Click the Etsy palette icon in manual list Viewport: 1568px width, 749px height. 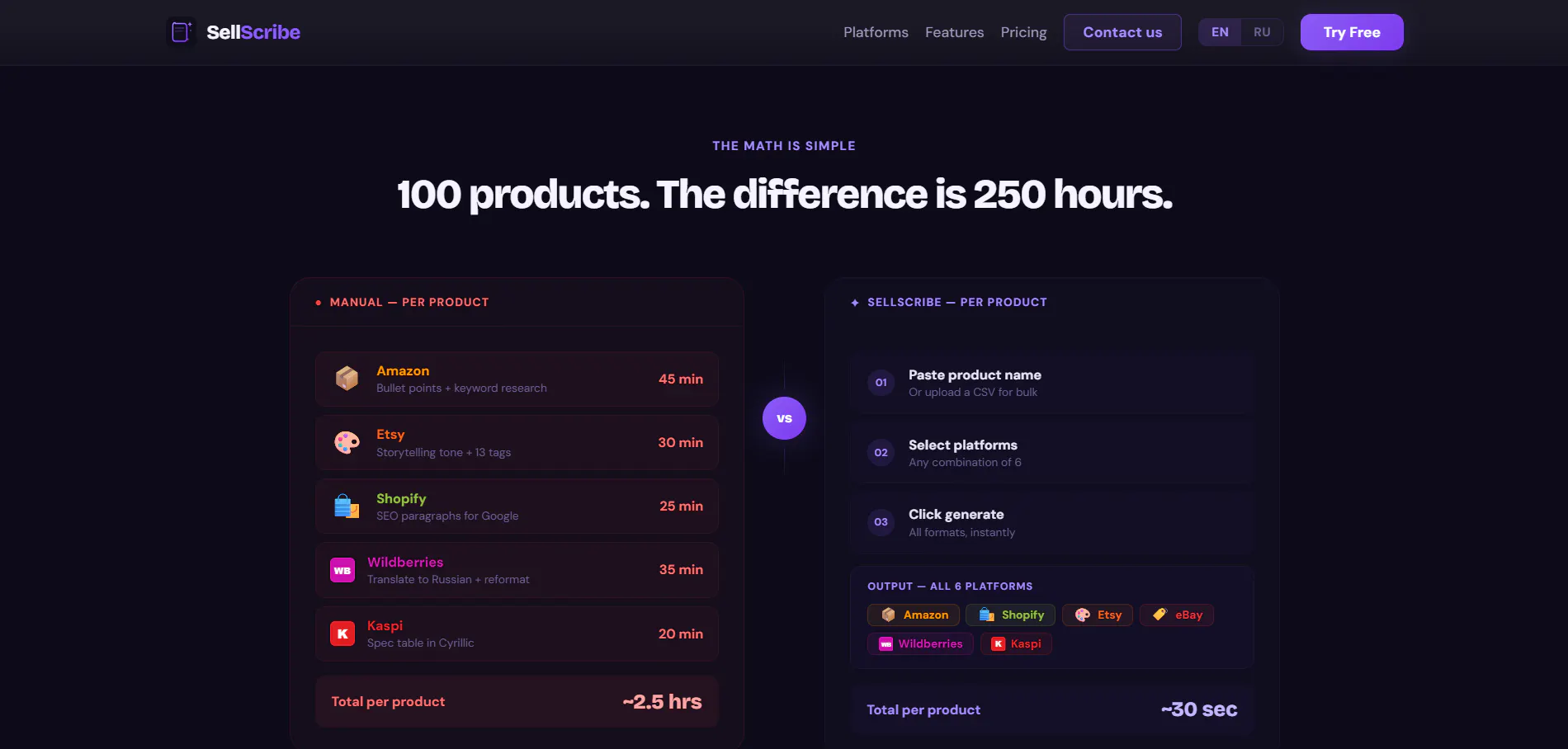tap(347, 443)
